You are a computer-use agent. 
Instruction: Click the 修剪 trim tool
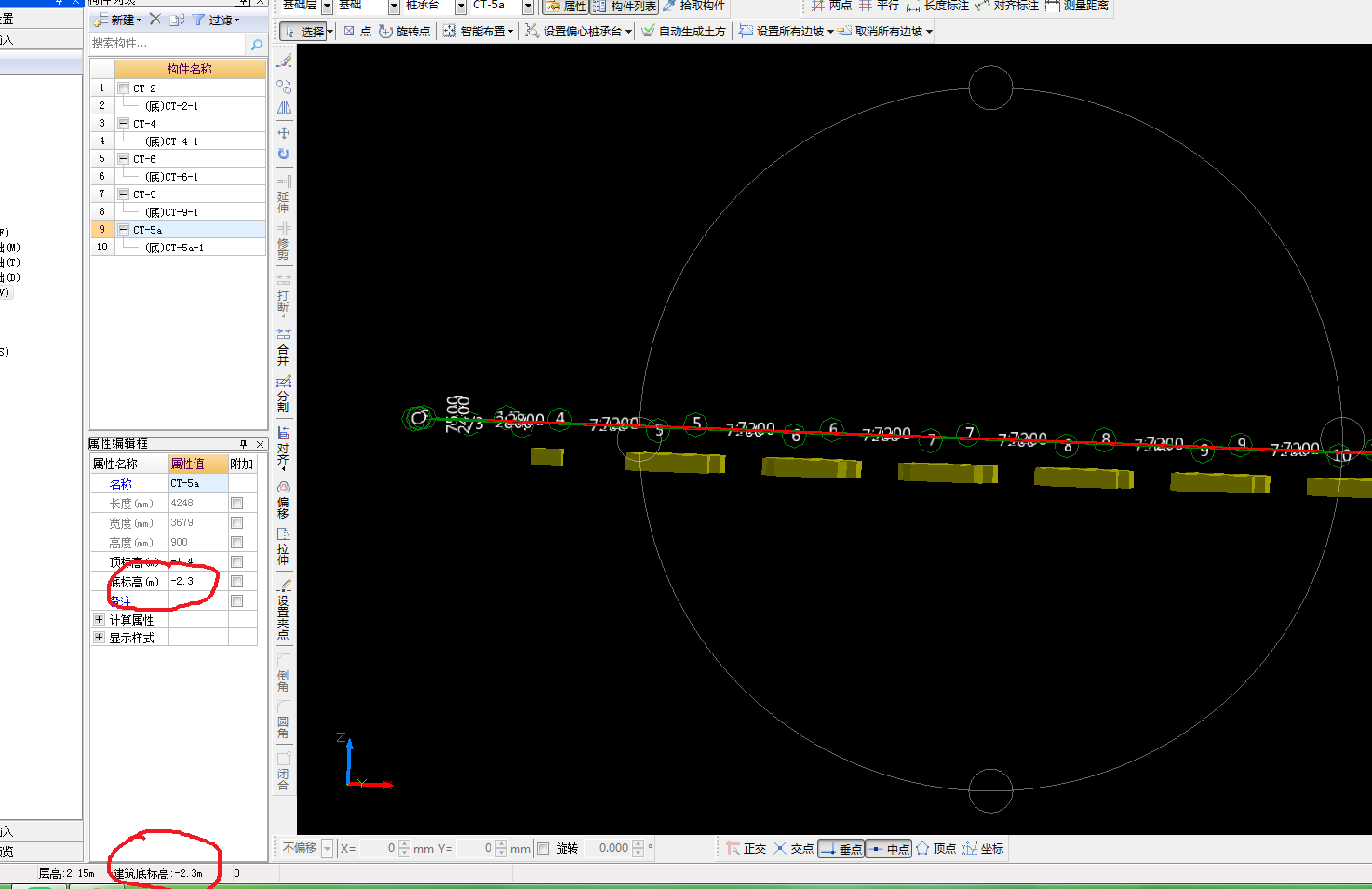(284, 241)
